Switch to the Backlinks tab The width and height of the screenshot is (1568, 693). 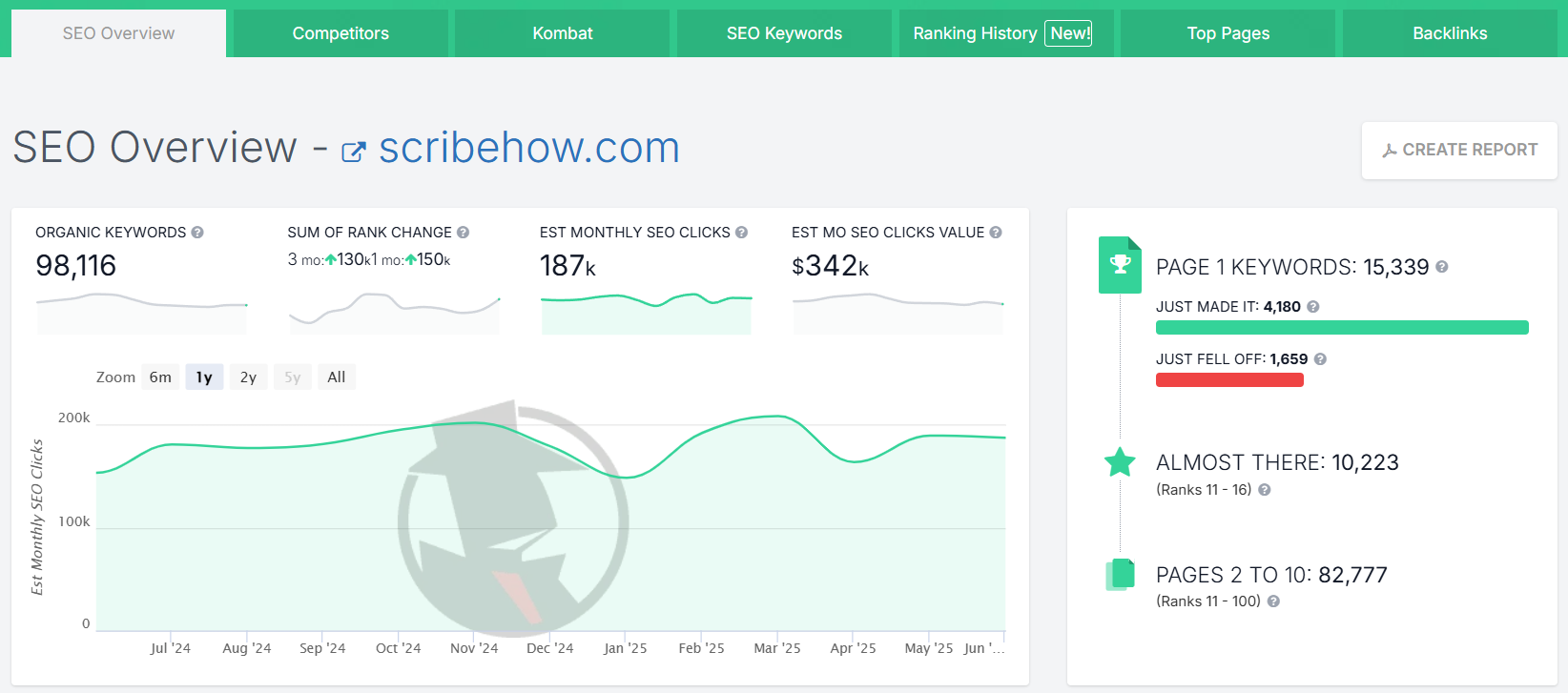tap(1450, 33)
